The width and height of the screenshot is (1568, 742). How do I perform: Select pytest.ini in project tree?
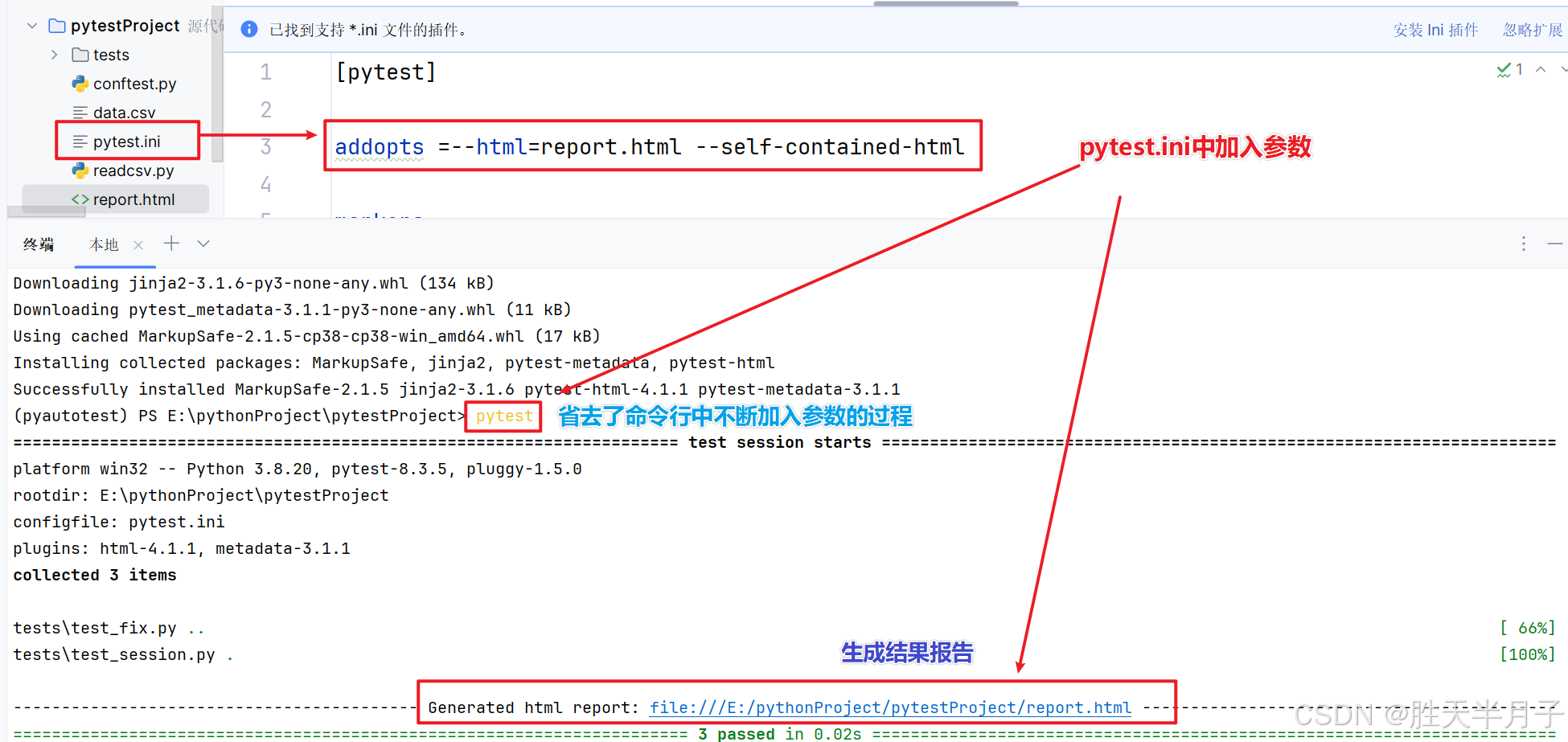coord(126,141)
